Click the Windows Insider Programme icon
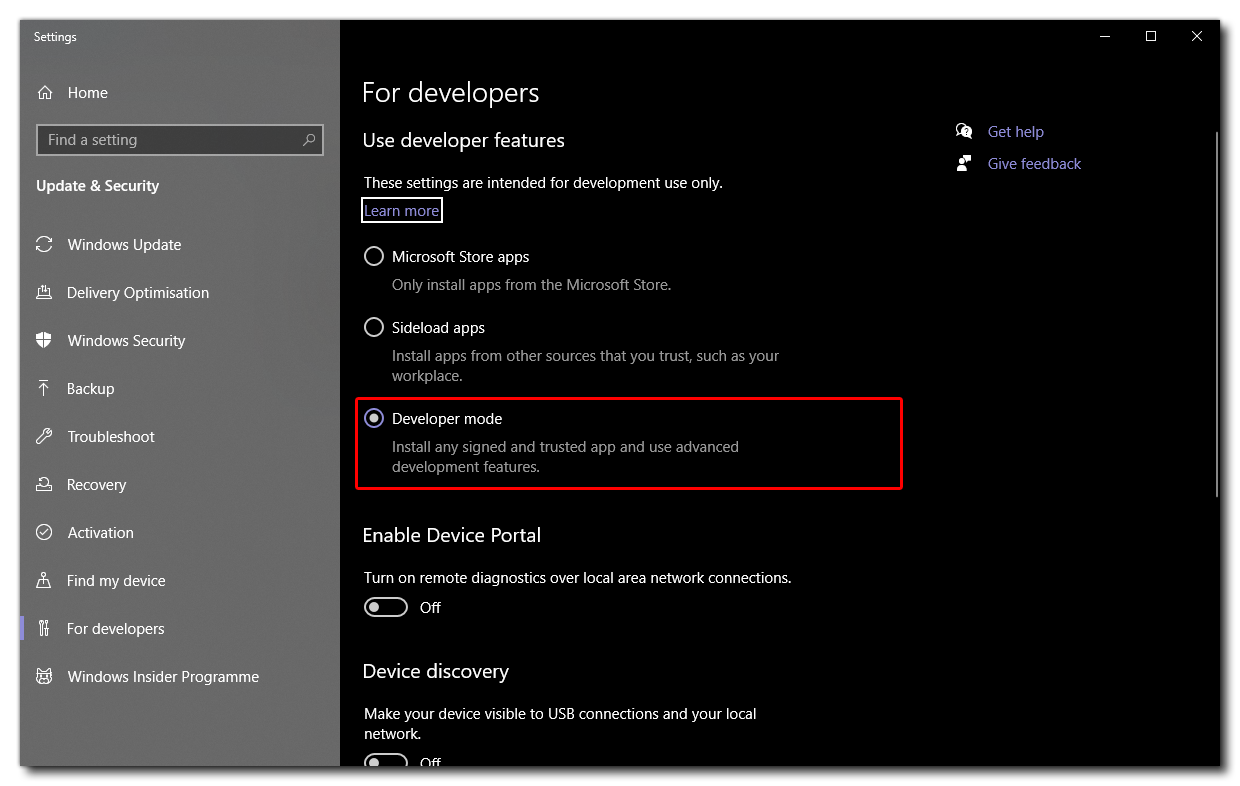1240x786 pixels. (x=44, y=677)
